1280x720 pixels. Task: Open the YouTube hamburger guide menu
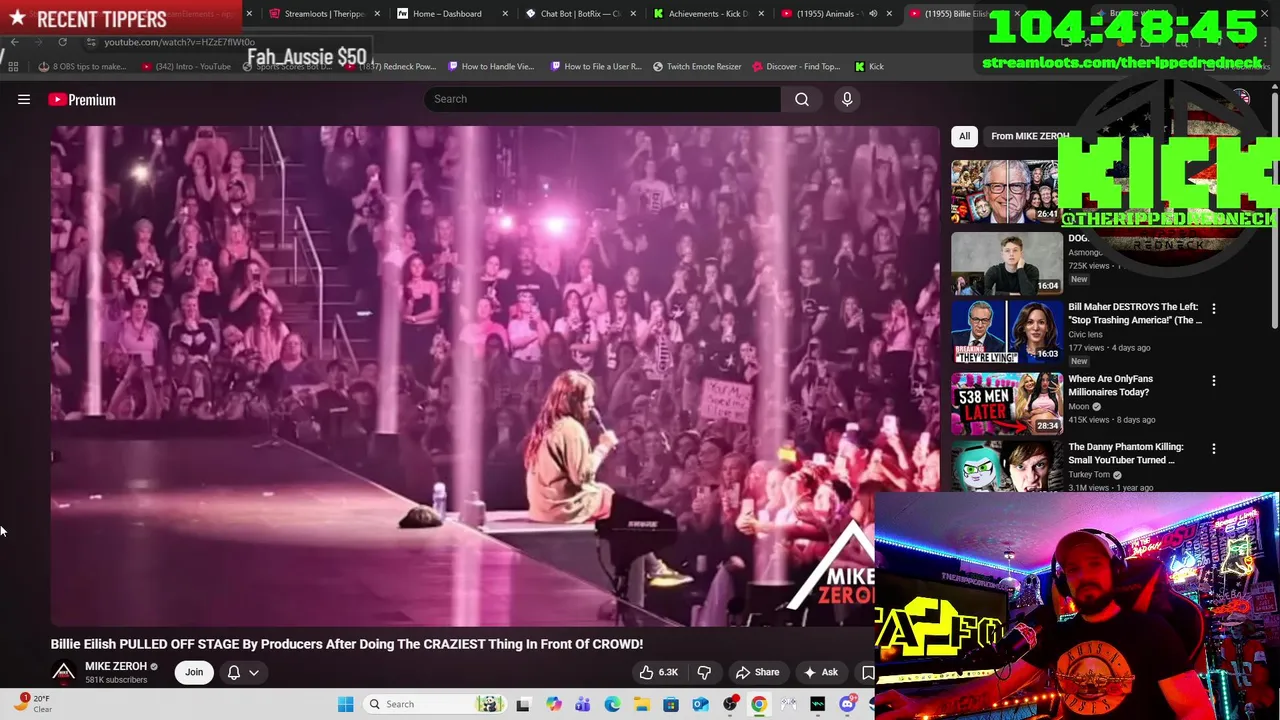[x=24, y=99]
